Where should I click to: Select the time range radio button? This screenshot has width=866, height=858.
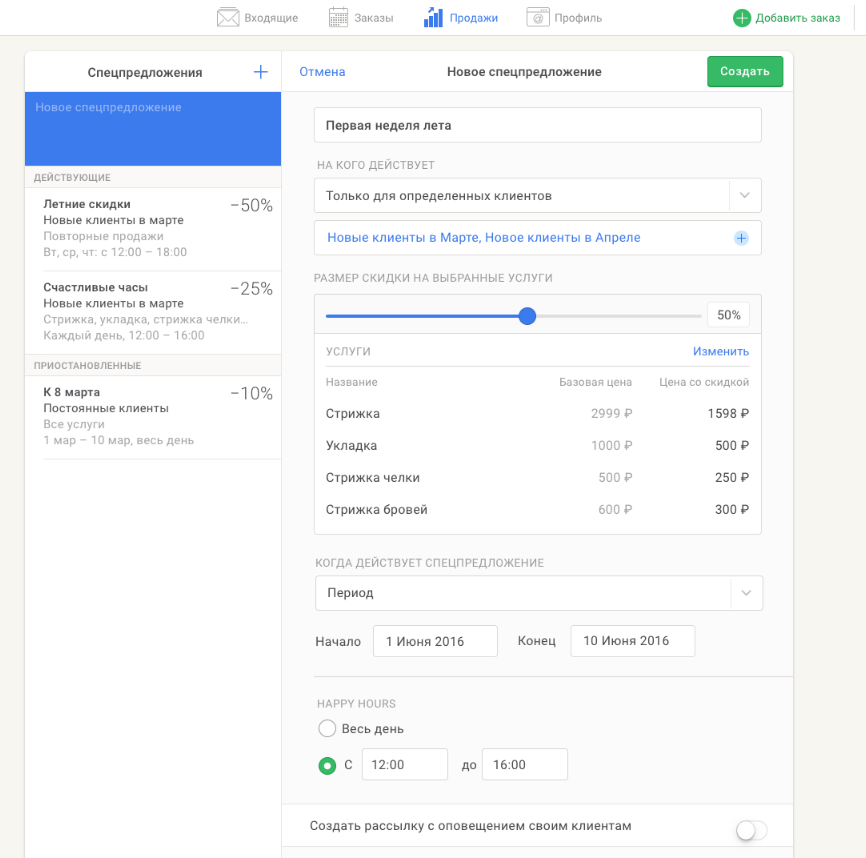(x=327, y=765)
